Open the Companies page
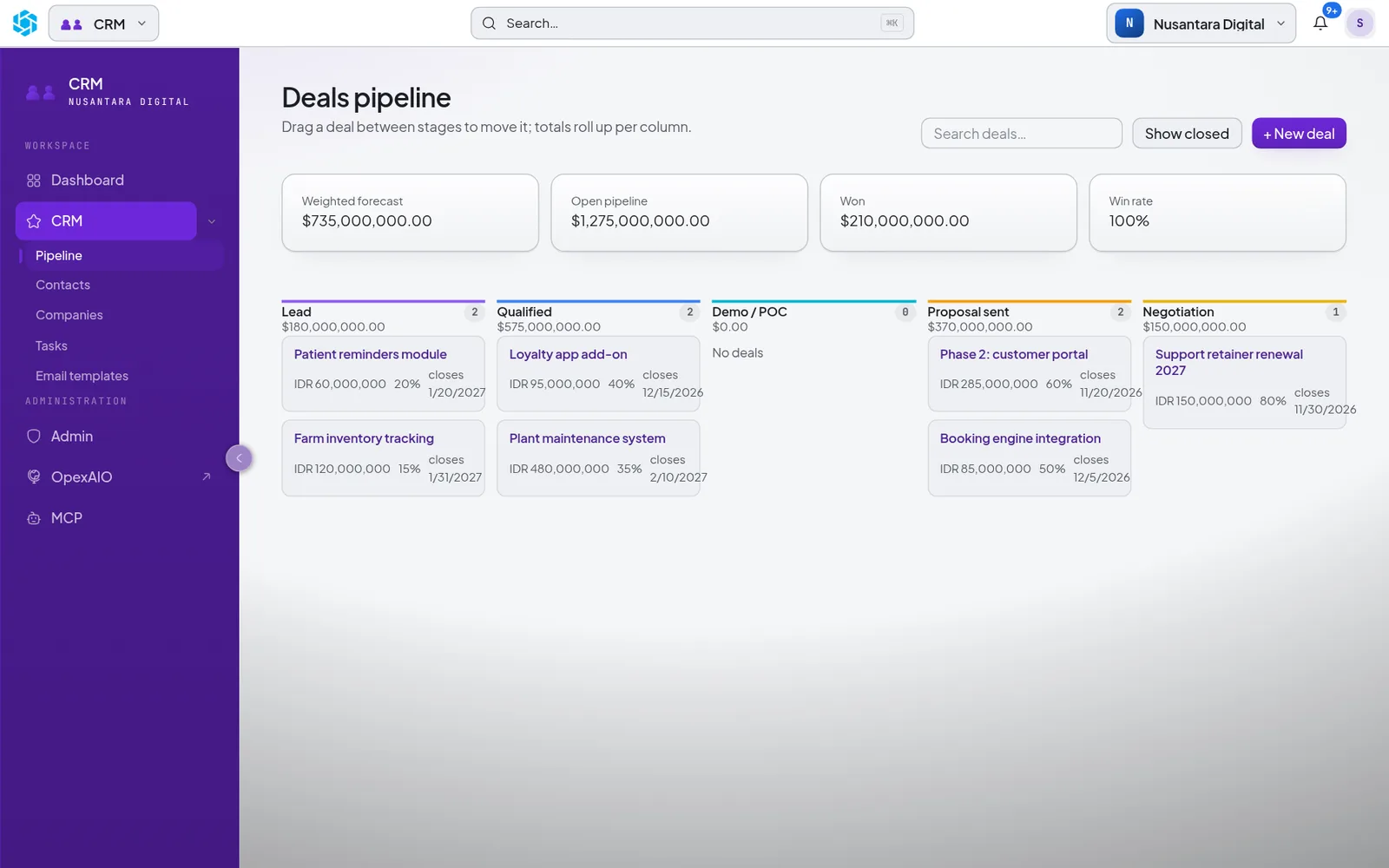 pyautogui.click(x=69, y=315)
